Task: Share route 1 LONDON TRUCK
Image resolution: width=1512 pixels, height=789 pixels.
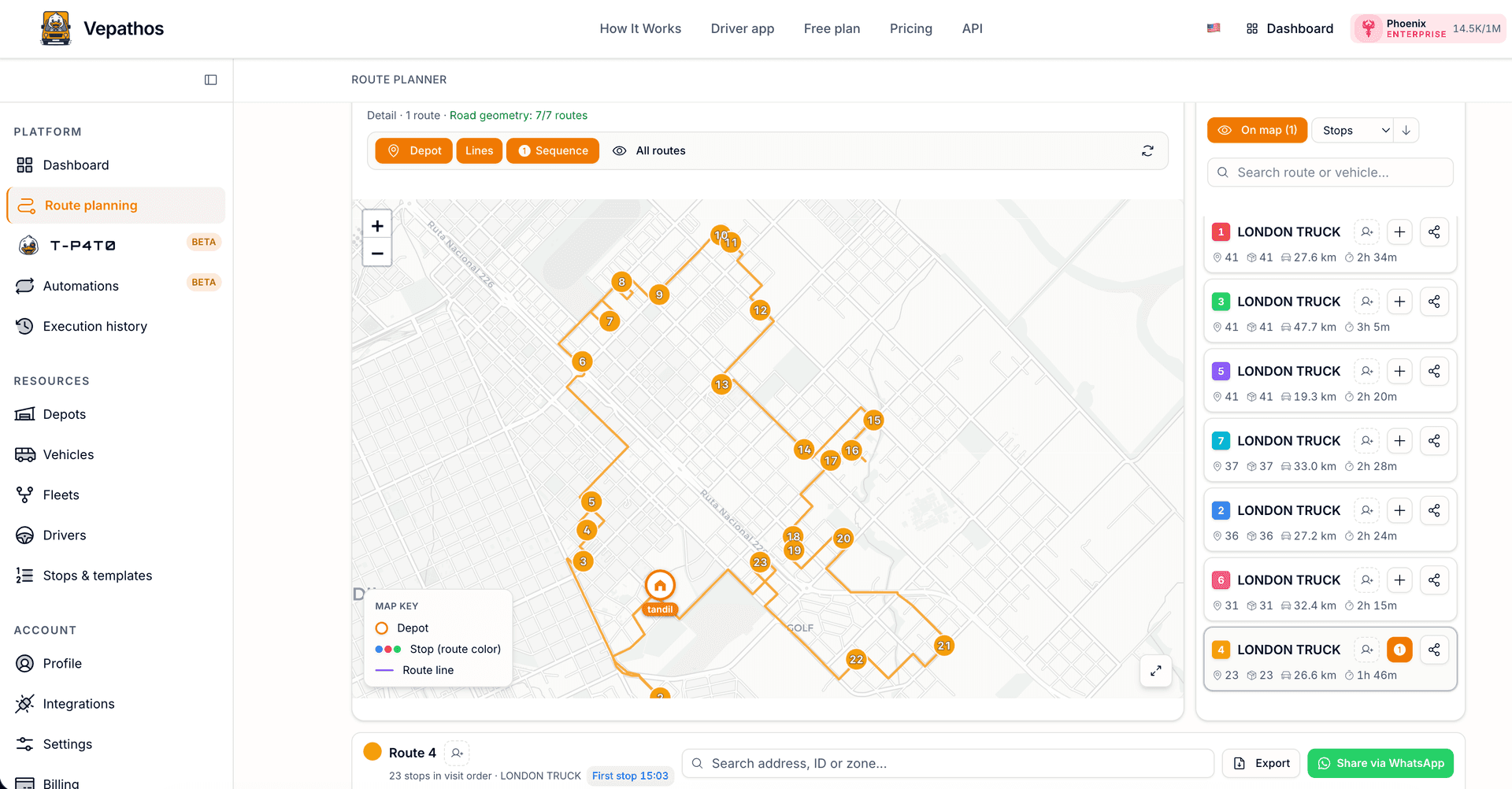Action: click(x=1434, y=232)
